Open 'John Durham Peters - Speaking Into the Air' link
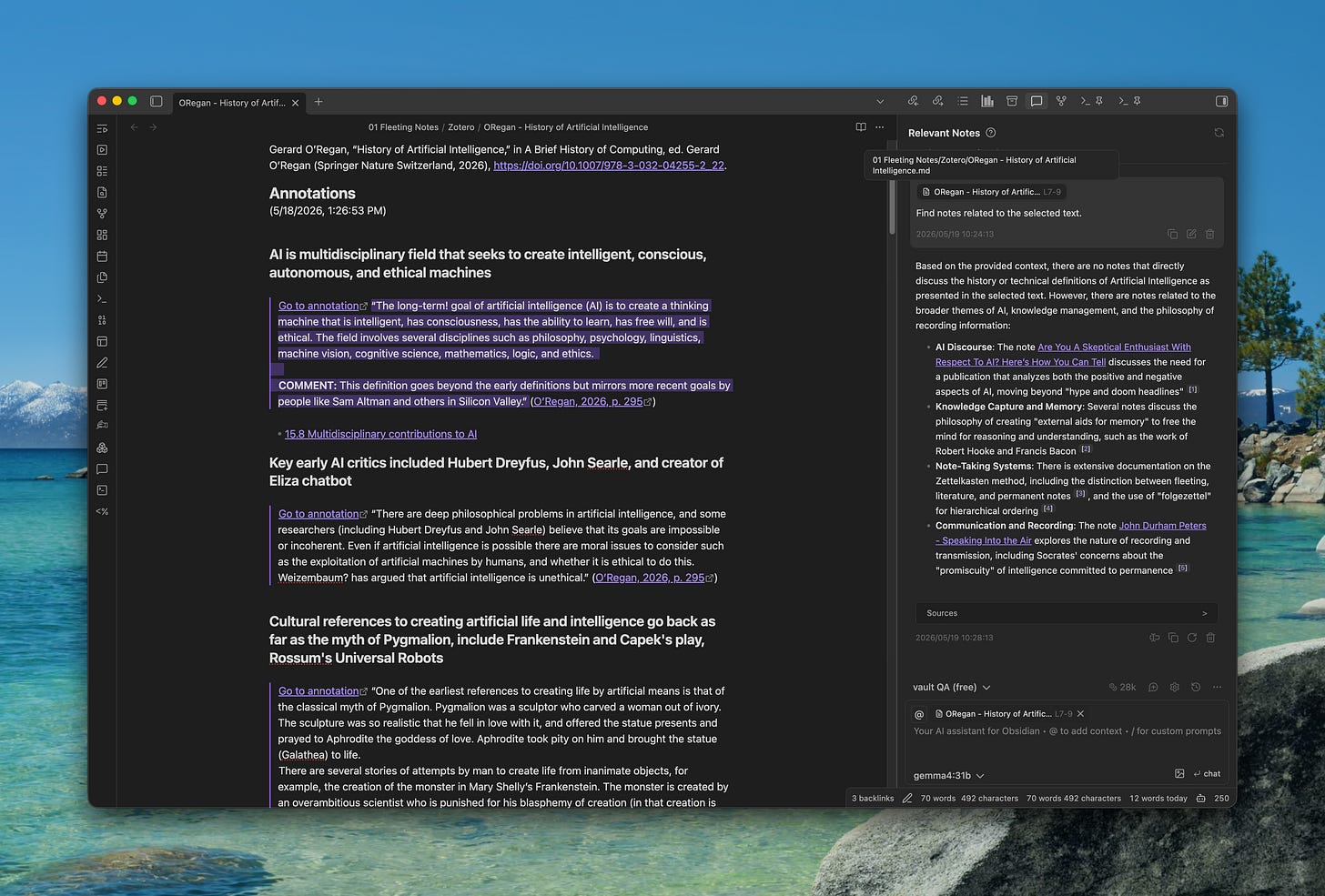Screen dimensions: 1325x896 [x=1071, y=533]
